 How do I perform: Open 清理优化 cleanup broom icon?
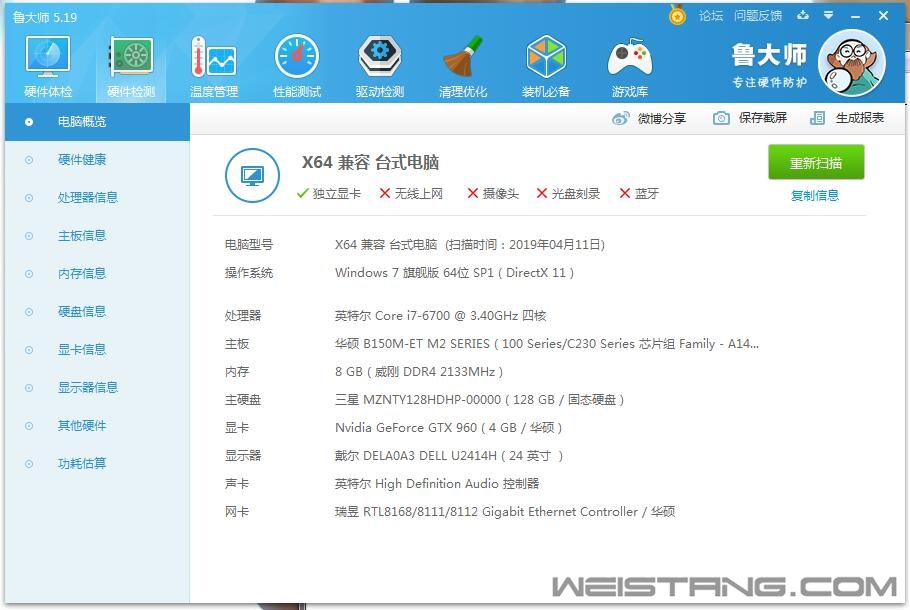(x=463, y=65)
